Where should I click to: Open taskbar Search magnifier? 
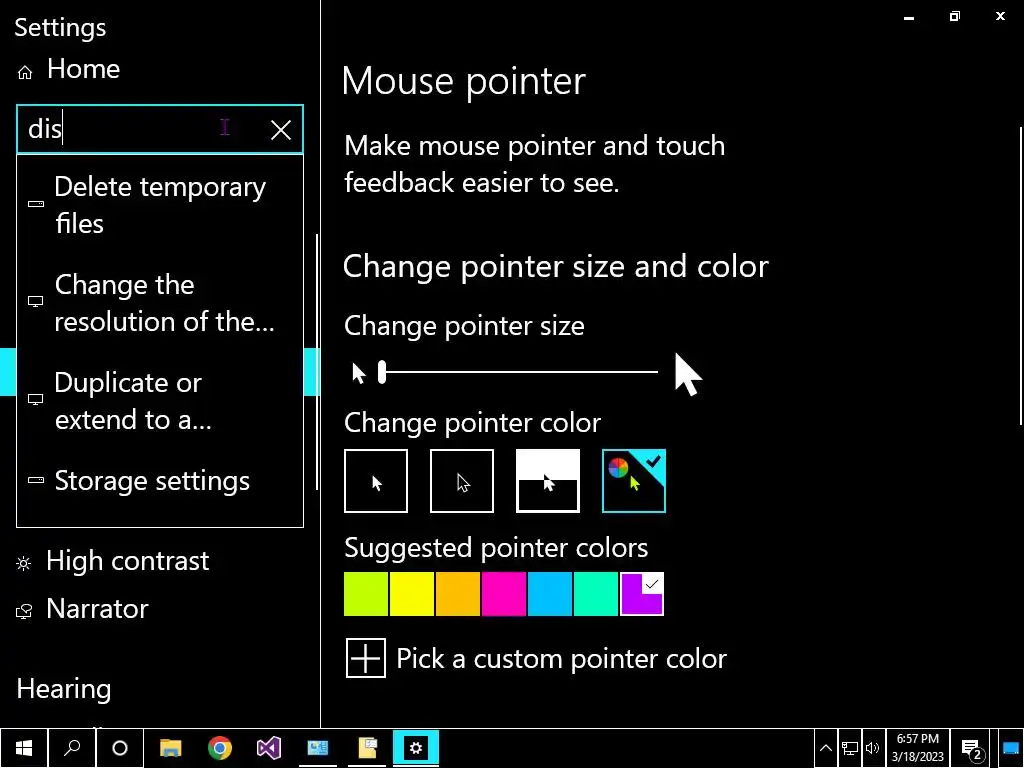(x=72, y=748)
